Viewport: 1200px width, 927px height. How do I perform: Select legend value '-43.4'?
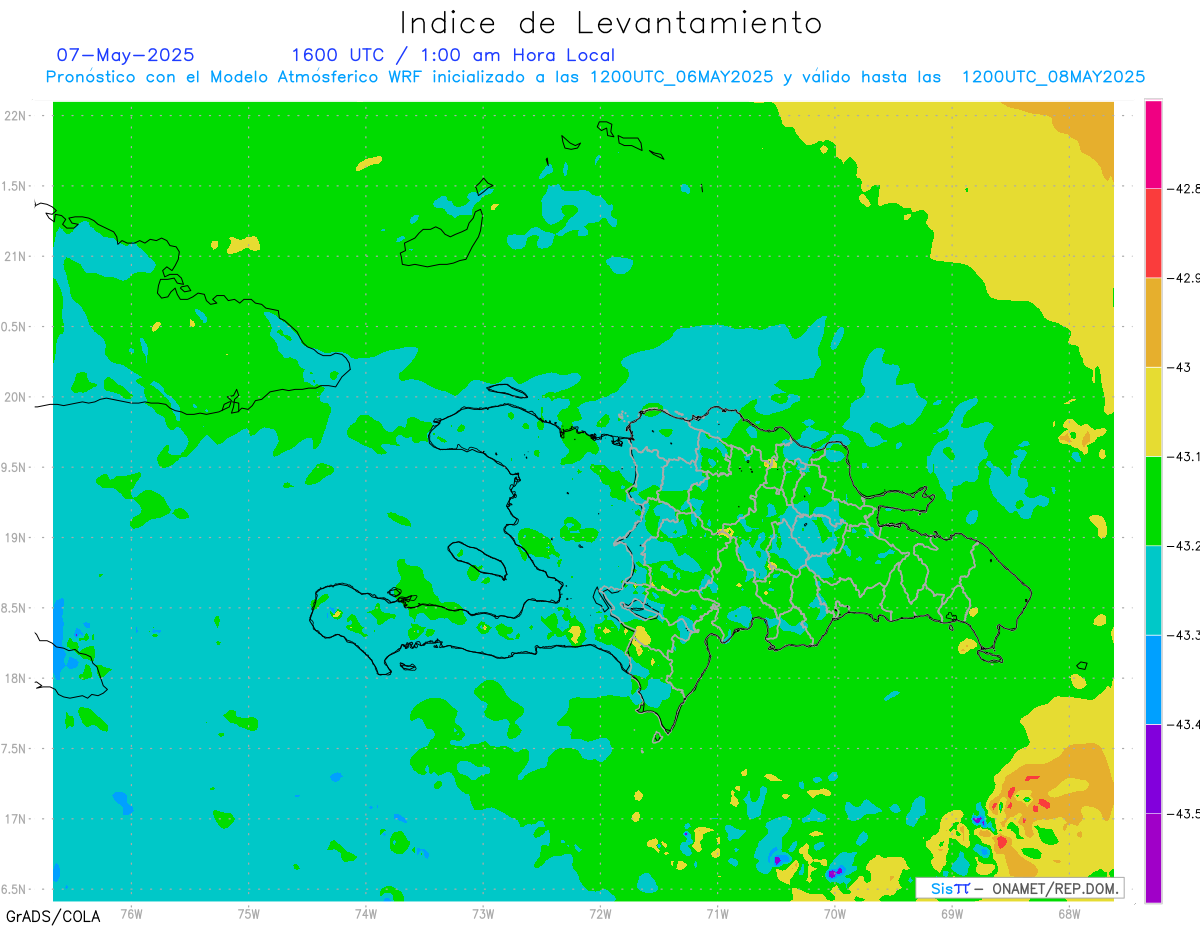(x=1185, y=724)
